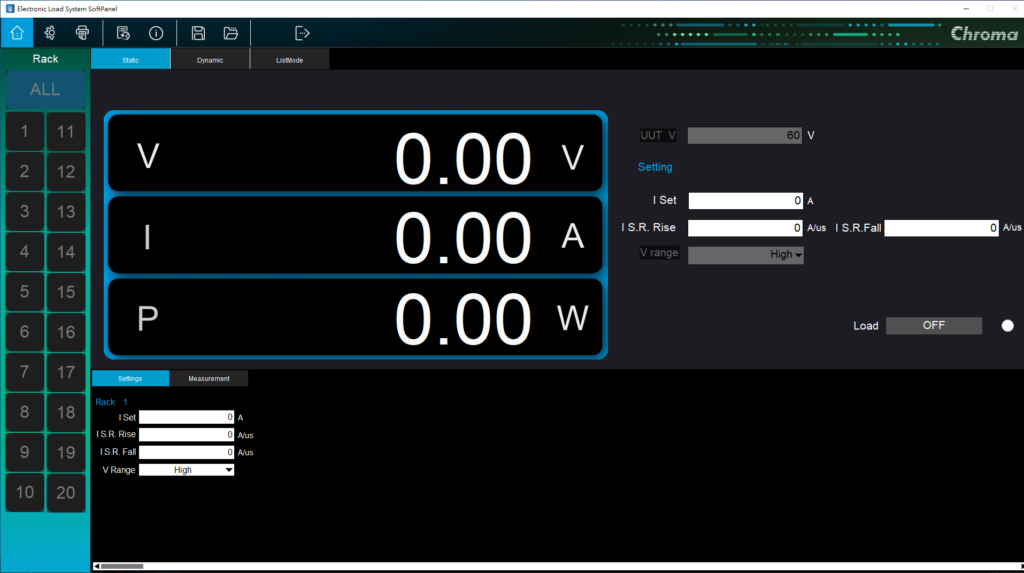Click the voltage 0.00 V readout
Image resolution: width=1024 pixels, height=573 pixels.
coord(355,154)
